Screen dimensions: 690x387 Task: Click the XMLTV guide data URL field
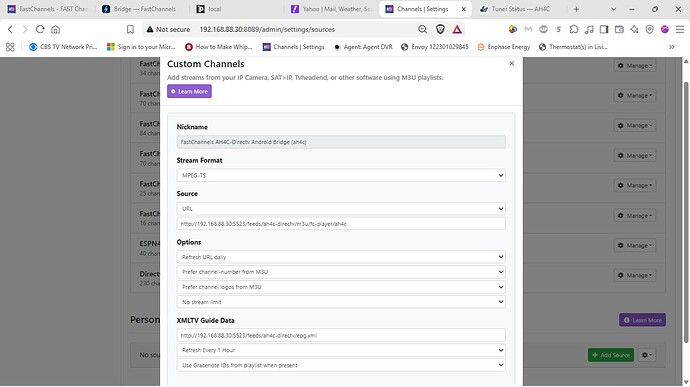click(x=341, y=335)
